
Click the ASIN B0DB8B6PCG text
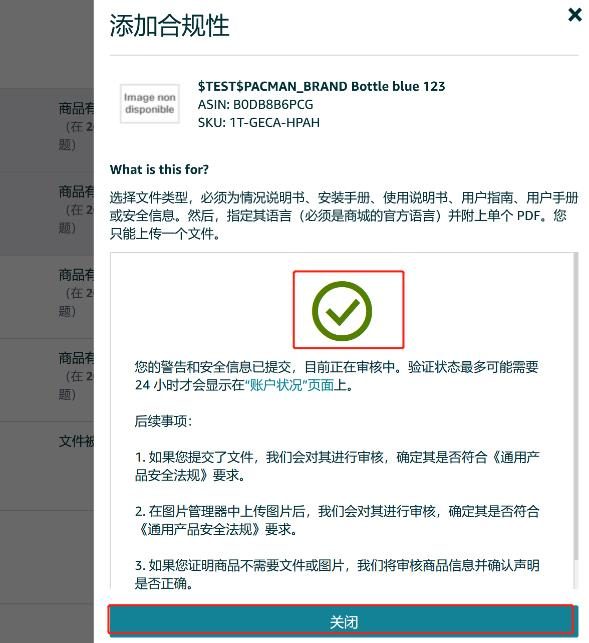point(255,105)
